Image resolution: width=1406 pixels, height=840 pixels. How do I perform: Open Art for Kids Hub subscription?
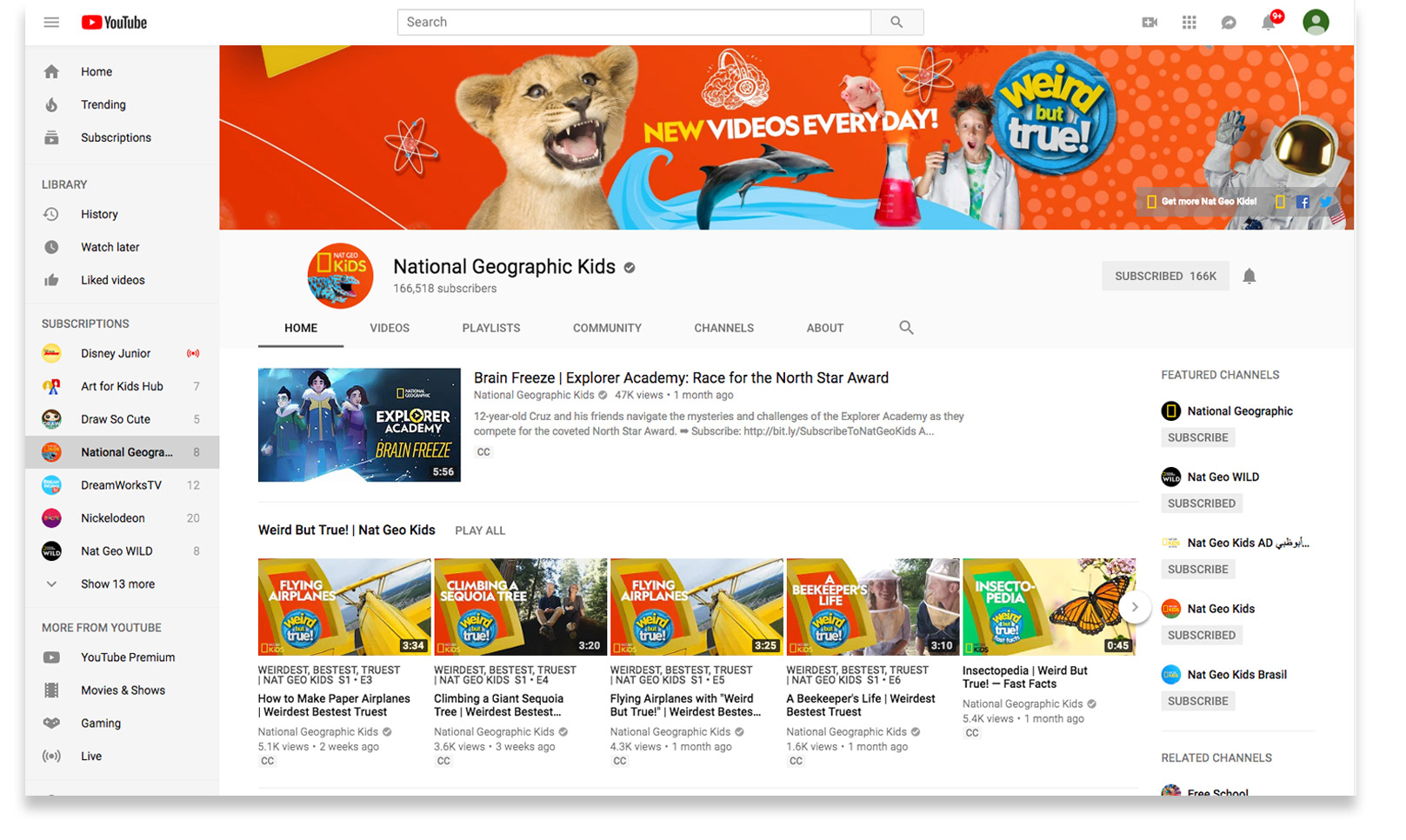(x=122, y=386)
